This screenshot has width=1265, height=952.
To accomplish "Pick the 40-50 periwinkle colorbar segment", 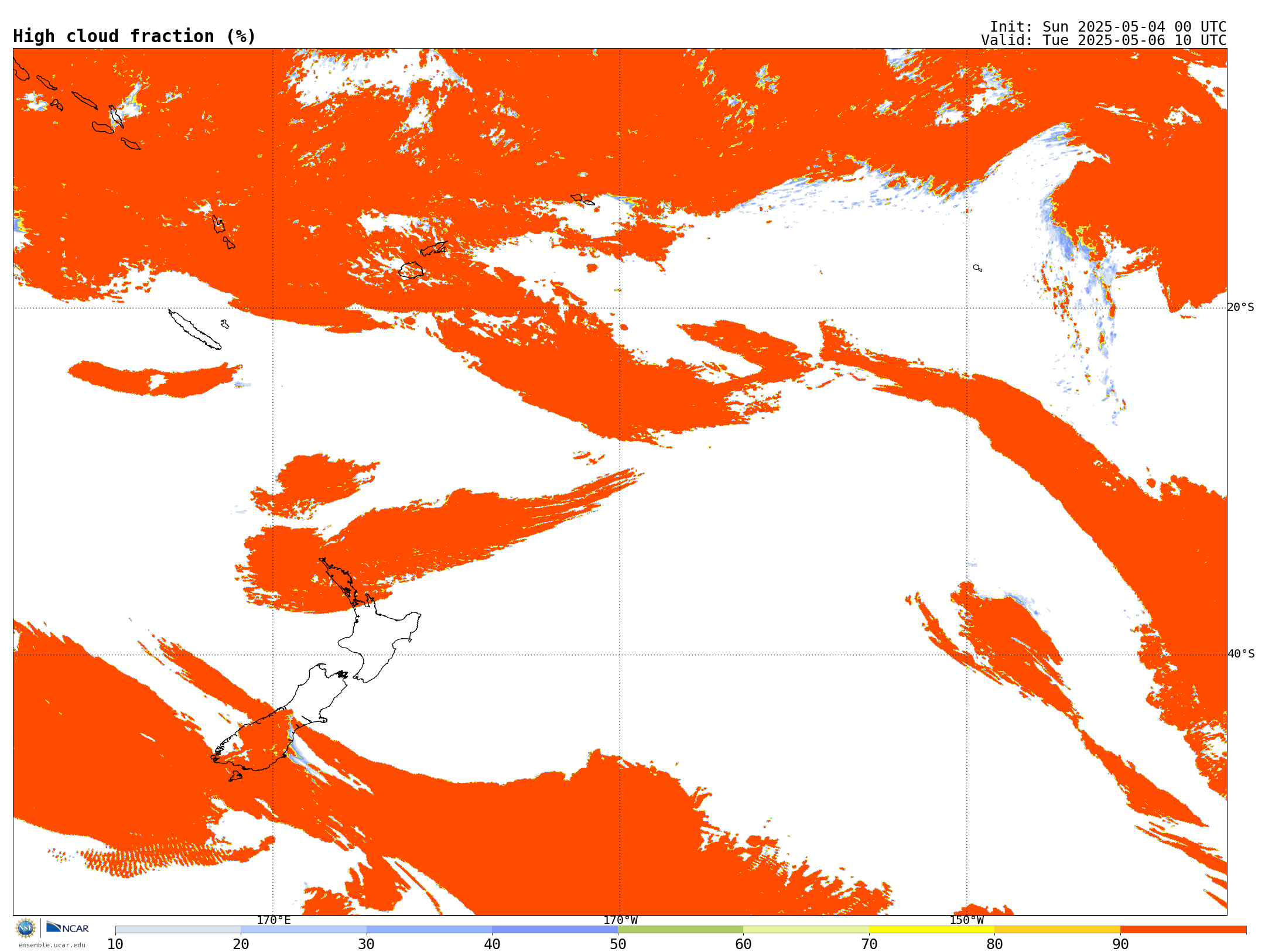I will [x=555, y=930].
